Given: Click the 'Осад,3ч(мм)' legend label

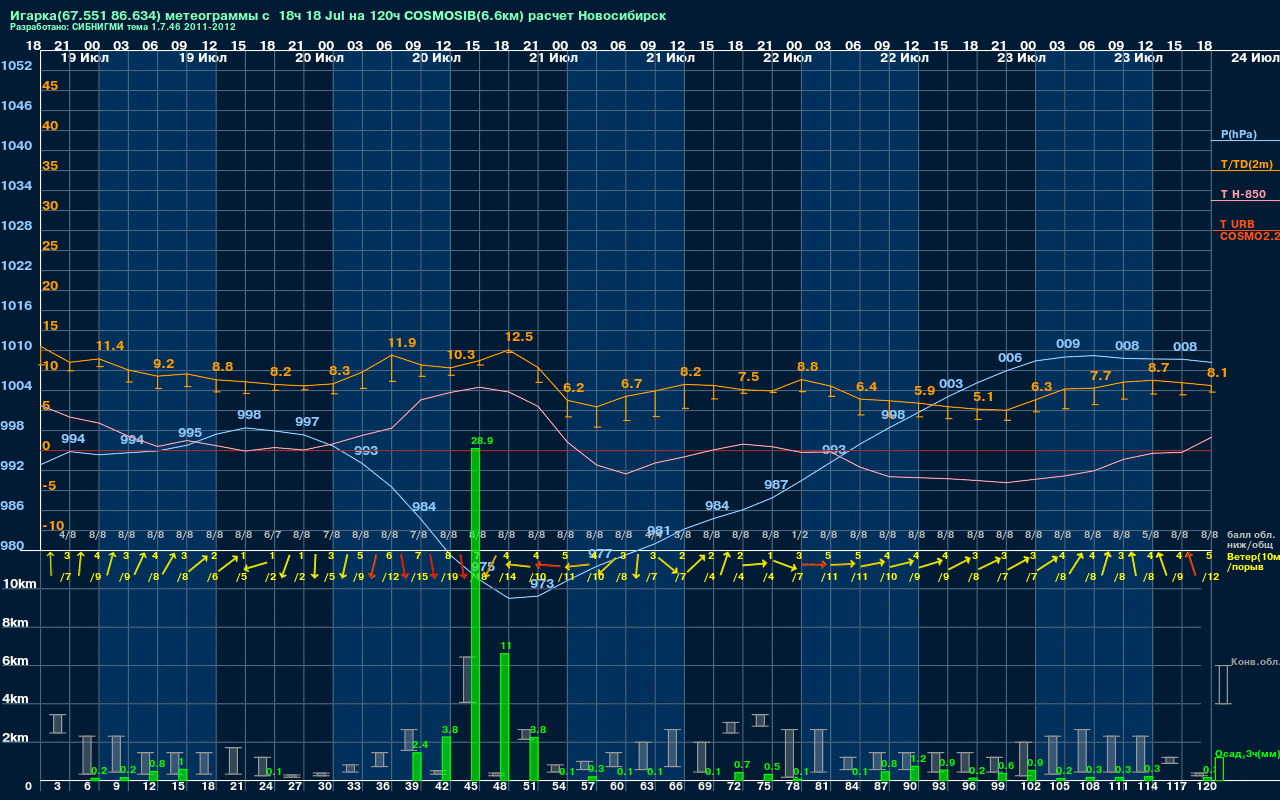Looking at the screenshot, I should point(1247,753).
